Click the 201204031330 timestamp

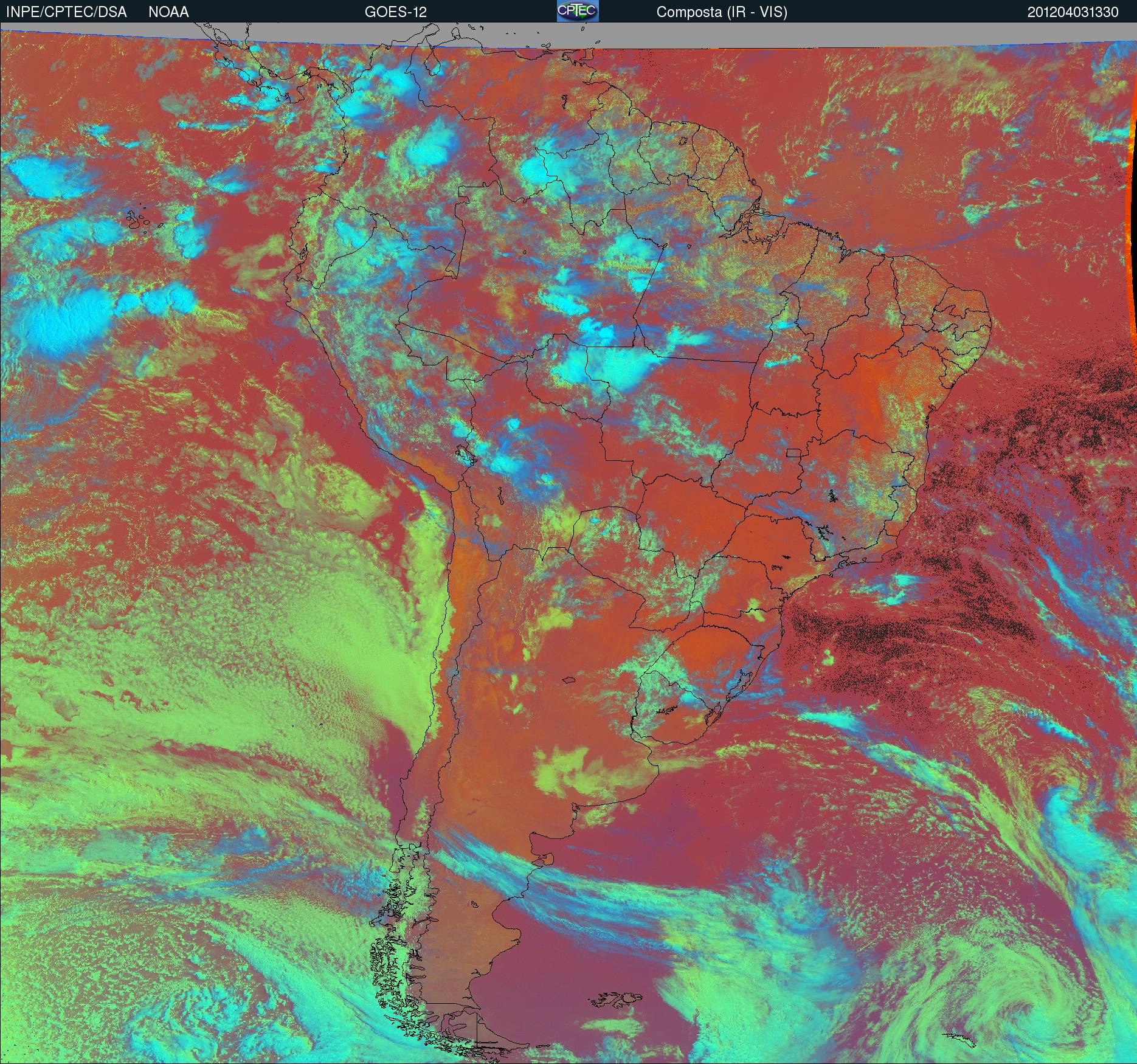click(x=1073, y=12)
